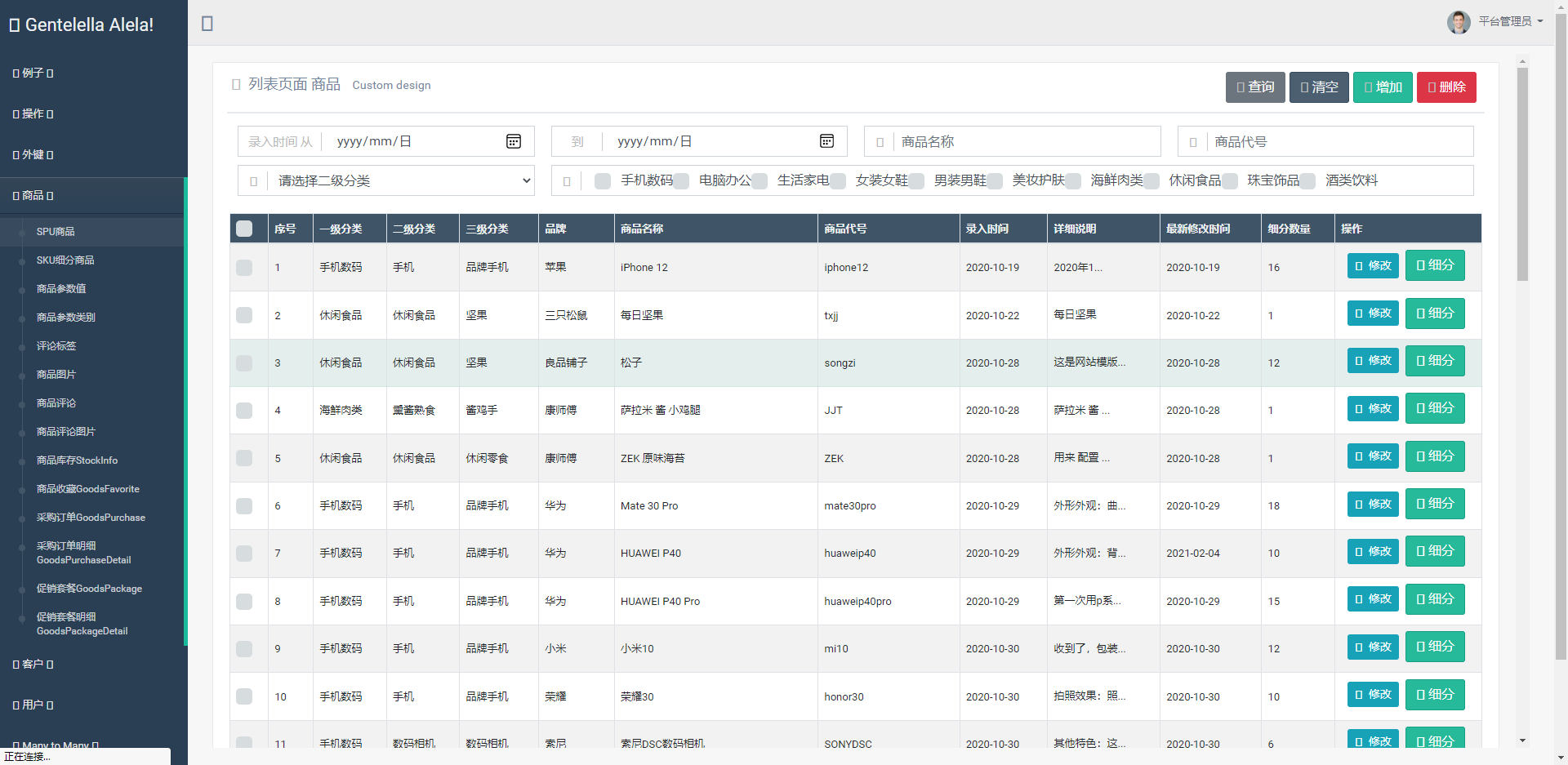Open 采购订单GoodsPurchase in the sidebar
This screenshot has width=1568, height=765.
click(91, 518)
